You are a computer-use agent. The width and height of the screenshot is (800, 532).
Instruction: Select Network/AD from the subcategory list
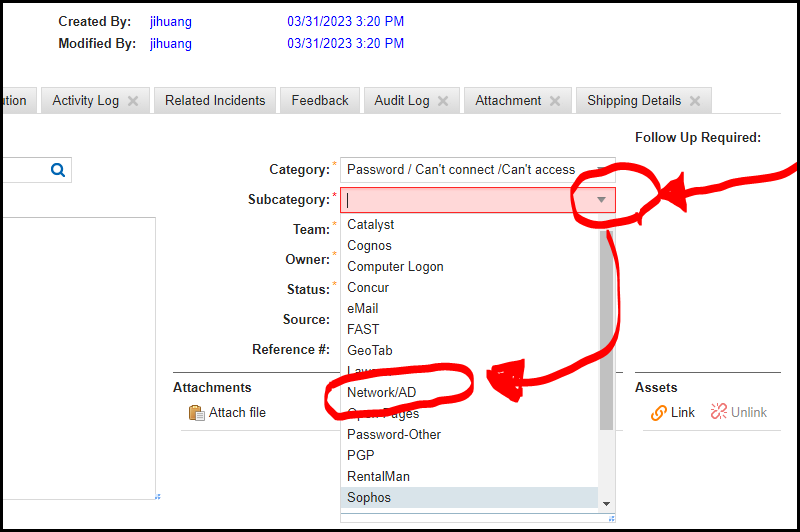coord(381,392)
